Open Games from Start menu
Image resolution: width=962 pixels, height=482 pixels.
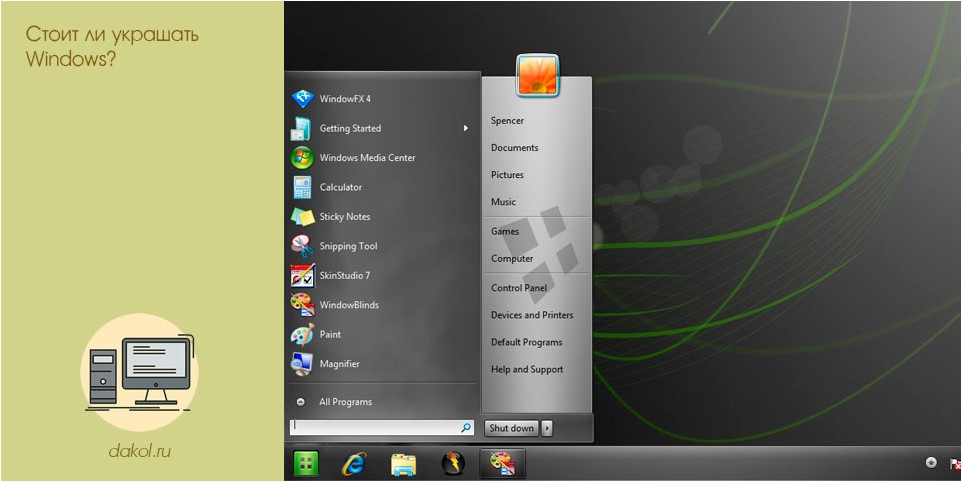pyautogui.click(x=505, y=231)
